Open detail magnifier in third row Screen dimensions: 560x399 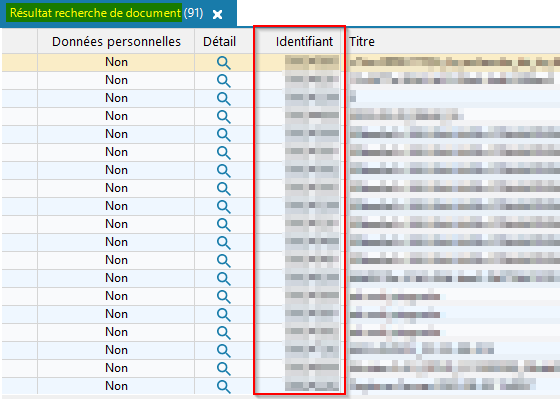click(224, 99)
